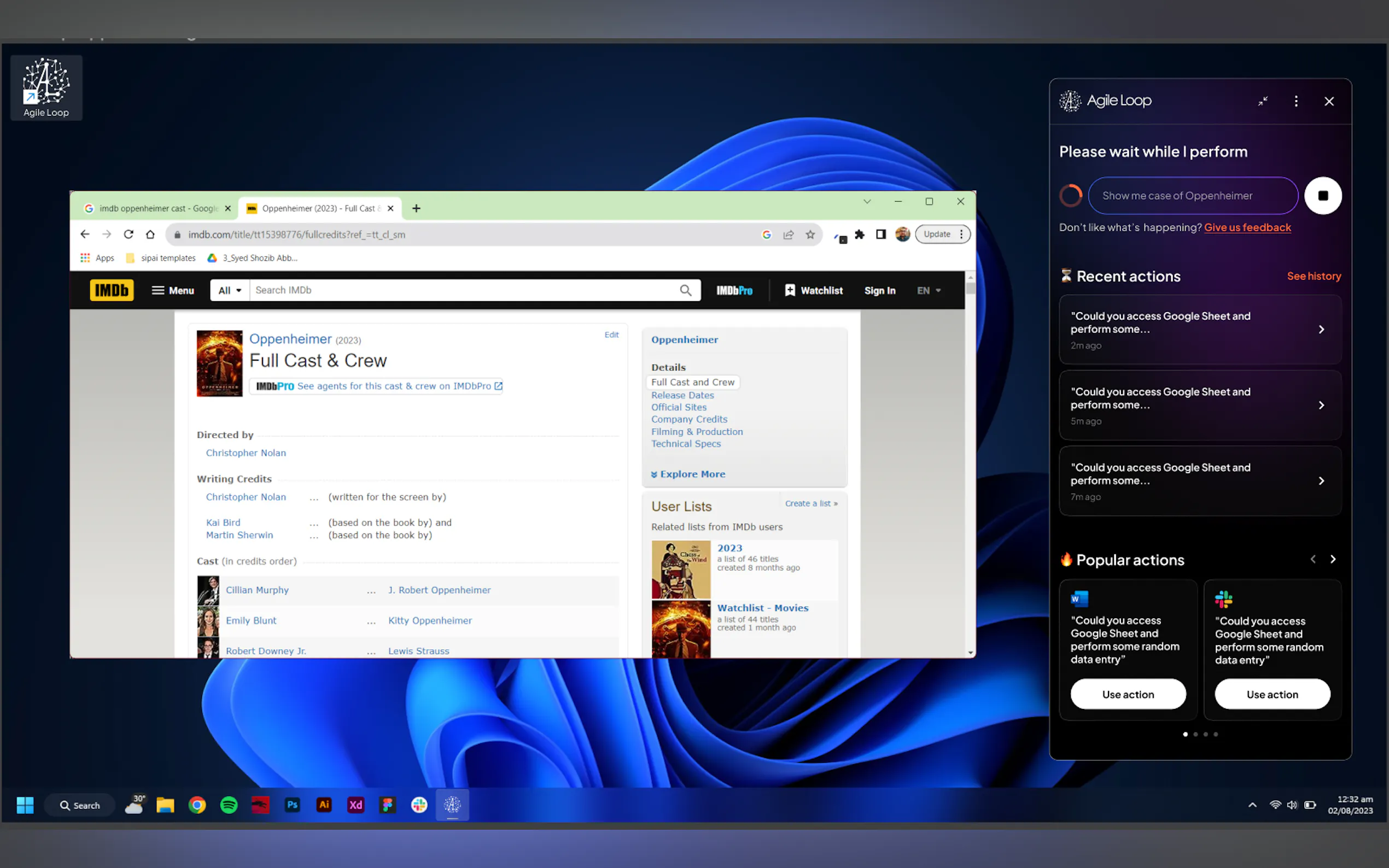Viewport: 1389px width, 868px height.
Task: Open the Release Dates details link
Action: coord(682,396)
